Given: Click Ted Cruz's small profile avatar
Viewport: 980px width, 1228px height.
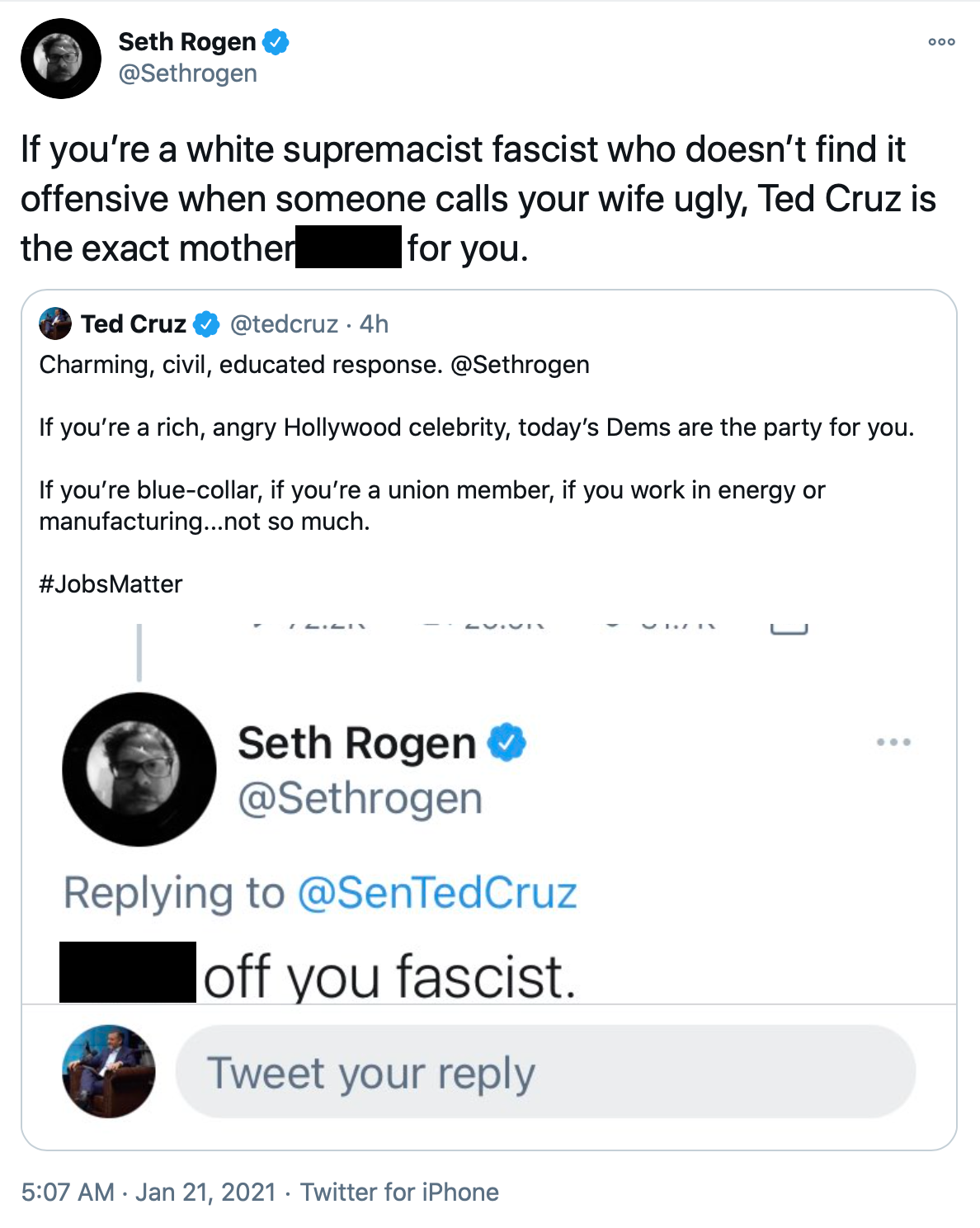Looking at the screenshot, I should [55, 324].
